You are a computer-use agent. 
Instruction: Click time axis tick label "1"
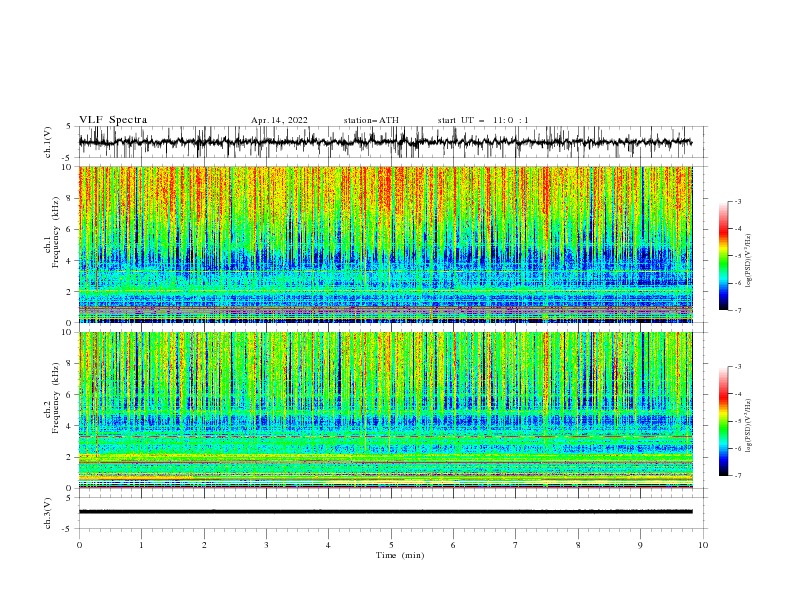[141, 545]
